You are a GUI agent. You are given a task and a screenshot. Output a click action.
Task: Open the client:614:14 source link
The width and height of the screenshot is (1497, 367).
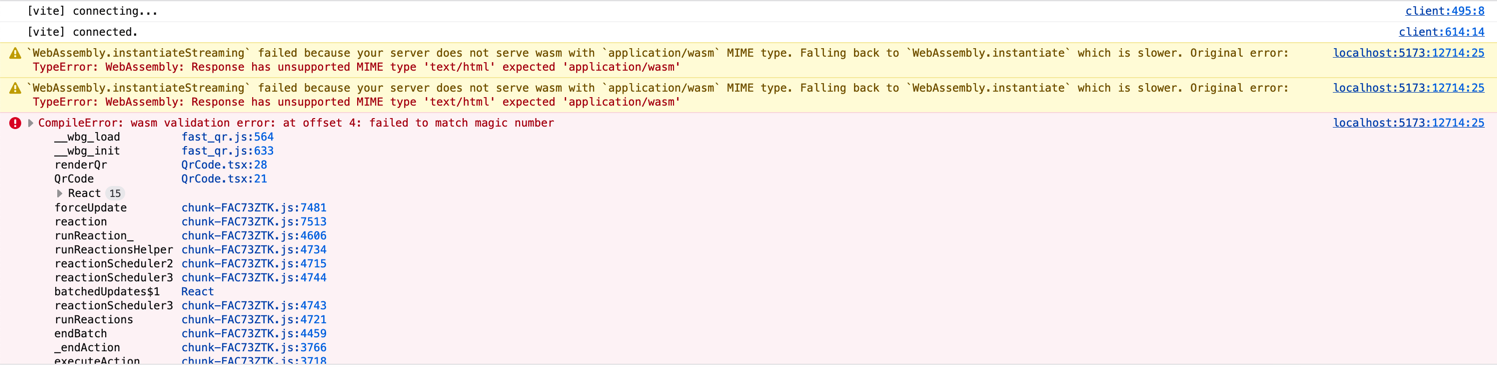(x=1441, y=32)
